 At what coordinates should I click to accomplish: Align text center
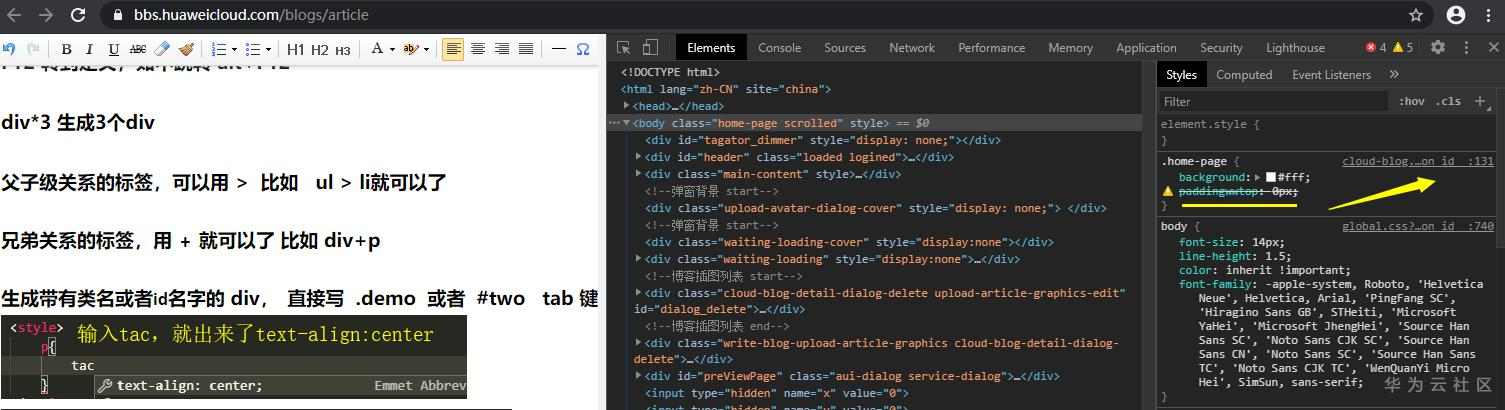click(478, 49)
